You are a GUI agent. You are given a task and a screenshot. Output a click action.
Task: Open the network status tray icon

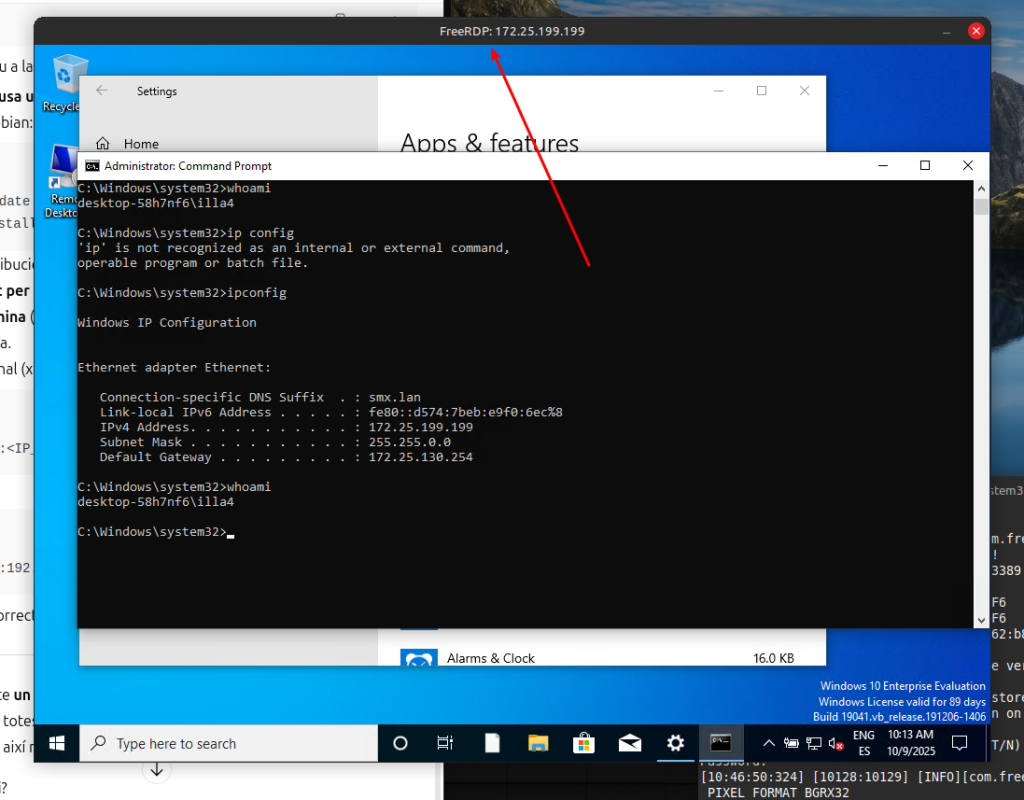pyautogui.click(x=813, y=744)
